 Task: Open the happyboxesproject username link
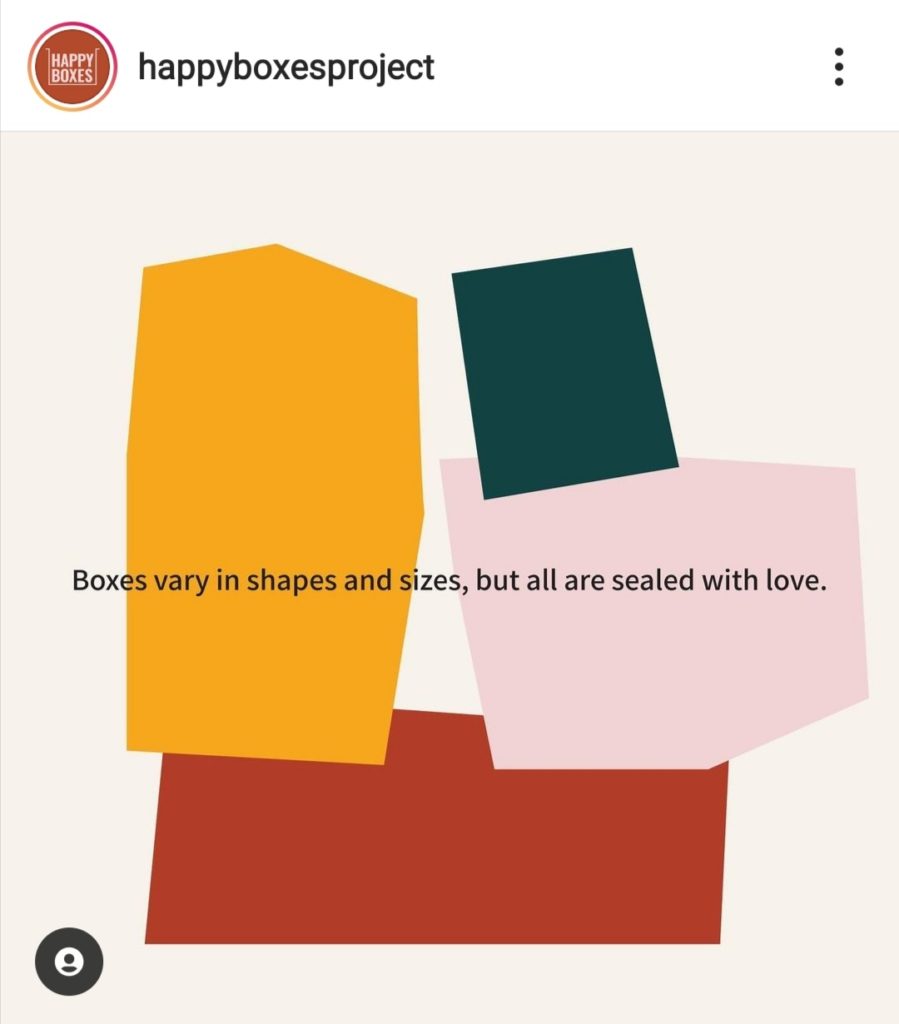[286, 68]
